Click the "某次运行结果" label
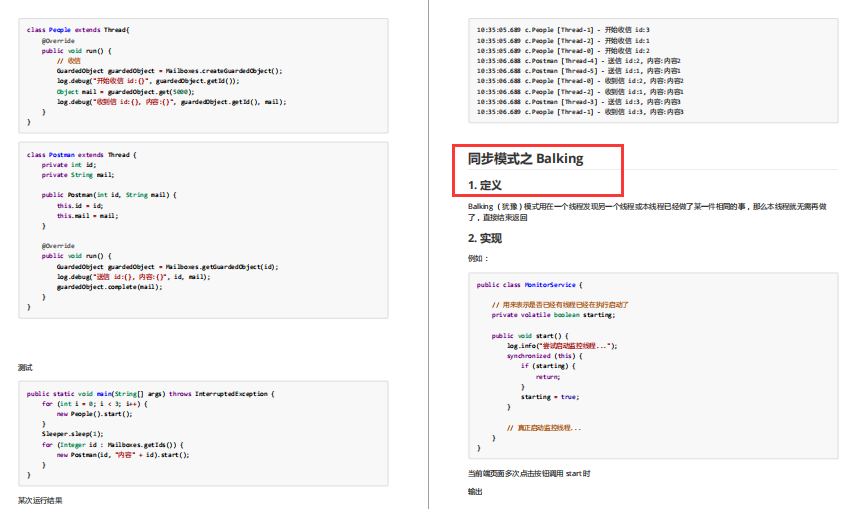856x509 pixels. click(40, 500)
